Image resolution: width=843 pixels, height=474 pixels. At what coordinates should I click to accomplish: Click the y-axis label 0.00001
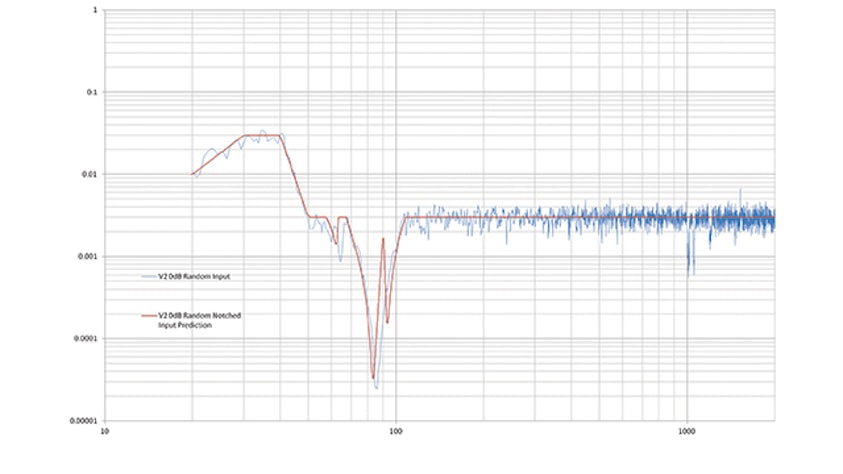point(84,421)
